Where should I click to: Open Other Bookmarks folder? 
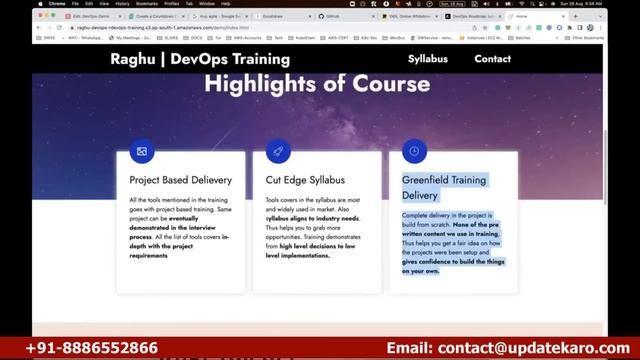pyautogui.click(x=584, y=38)
